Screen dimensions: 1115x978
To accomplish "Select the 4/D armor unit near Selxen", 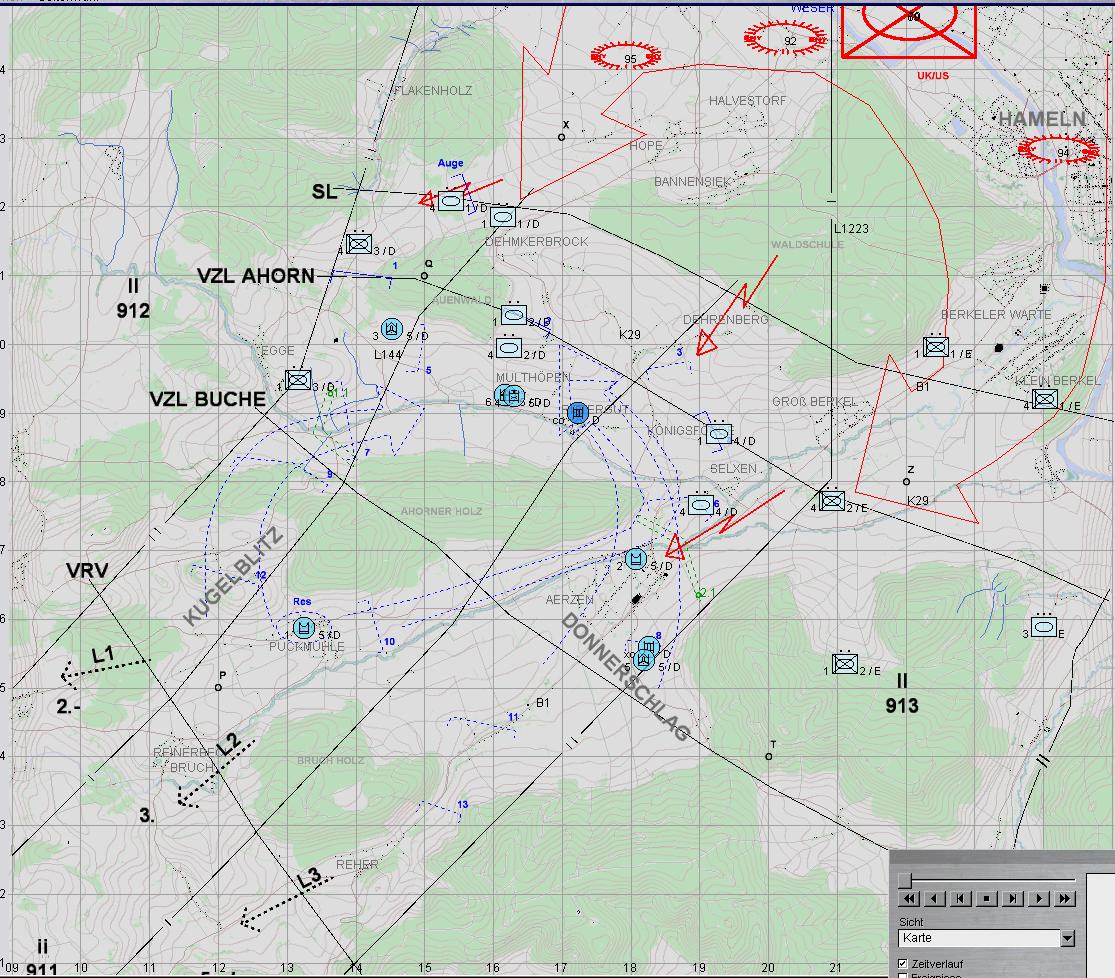I will 700,504.
